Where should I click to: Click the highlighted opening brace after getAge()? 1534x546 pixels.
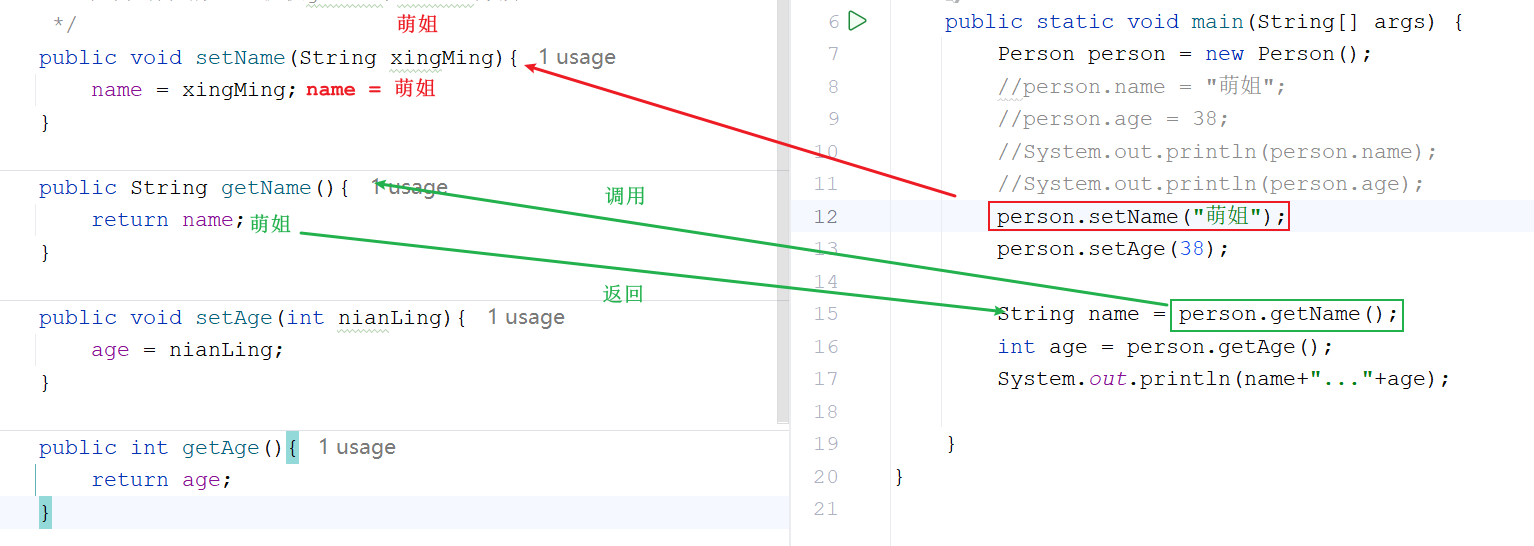tap(292, 448)
